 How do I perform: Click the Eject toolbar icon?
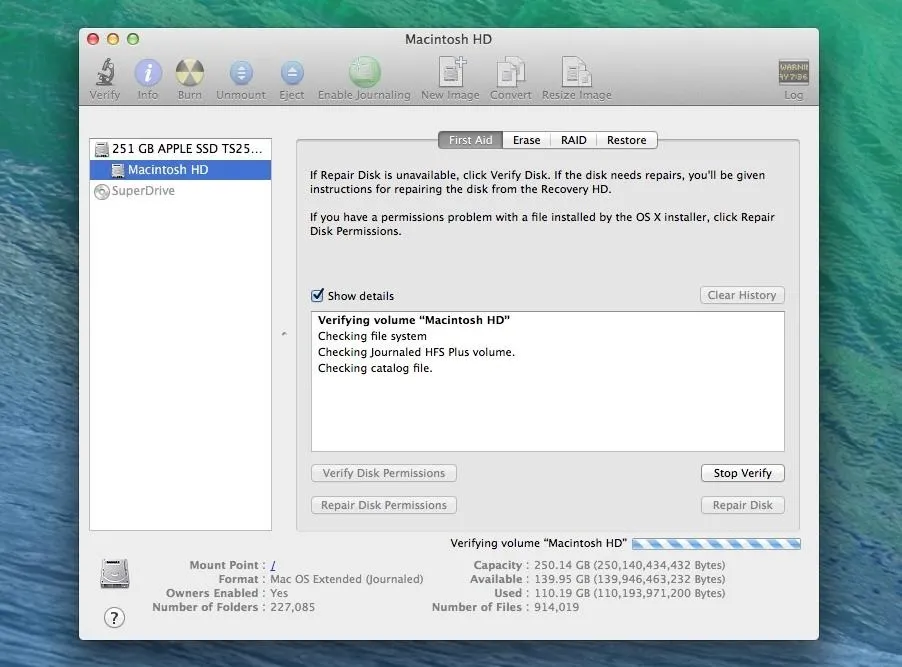pyautogui.click(x=292, y=73)
